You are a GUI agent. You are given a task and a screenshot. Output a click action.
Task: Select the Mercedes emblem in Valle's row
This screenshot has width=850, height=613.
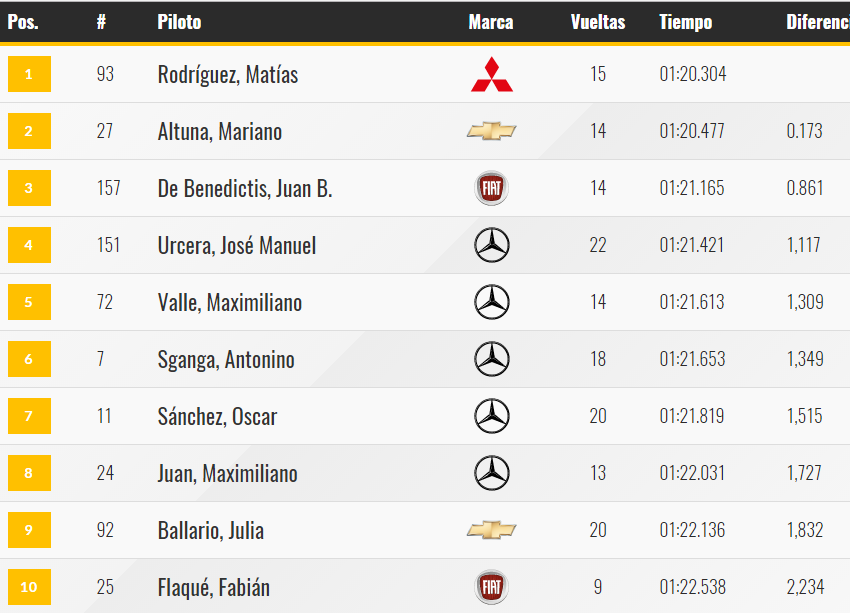[x=492, y=302]
